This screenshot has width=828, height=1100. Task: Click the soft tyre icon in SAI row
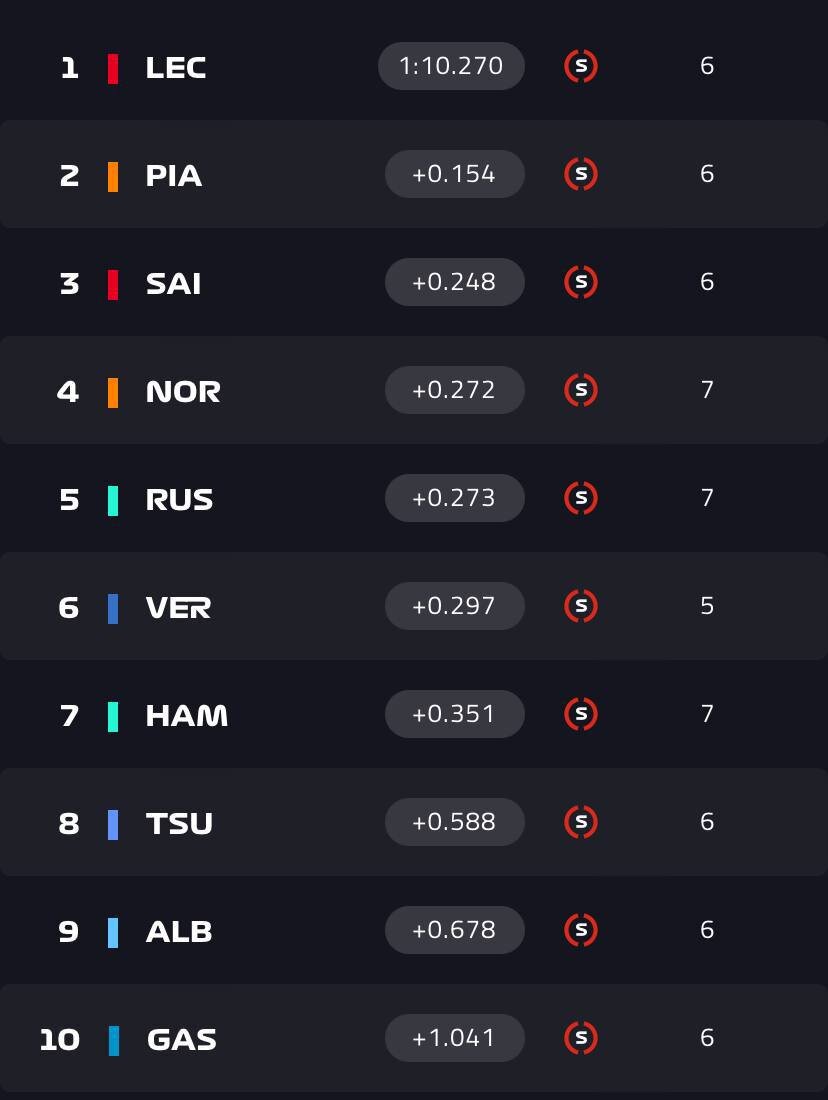pos(581,283)
